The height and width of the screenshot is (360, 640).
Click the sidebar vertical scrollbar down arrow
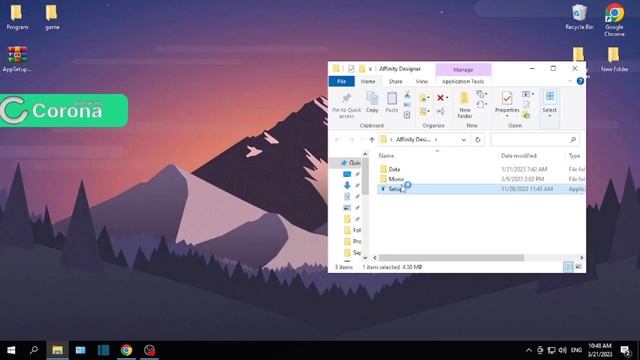click(365, 258)
